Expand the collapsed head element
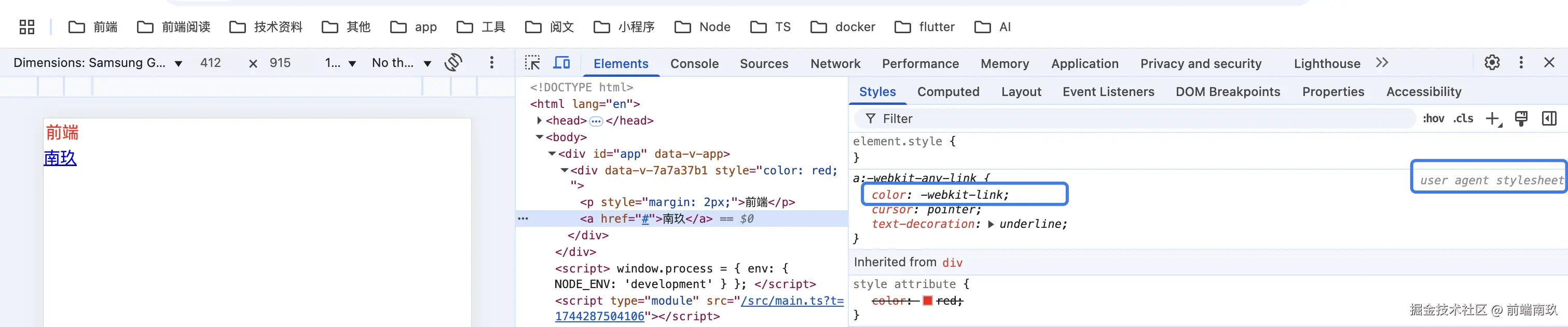 point(539,120)
